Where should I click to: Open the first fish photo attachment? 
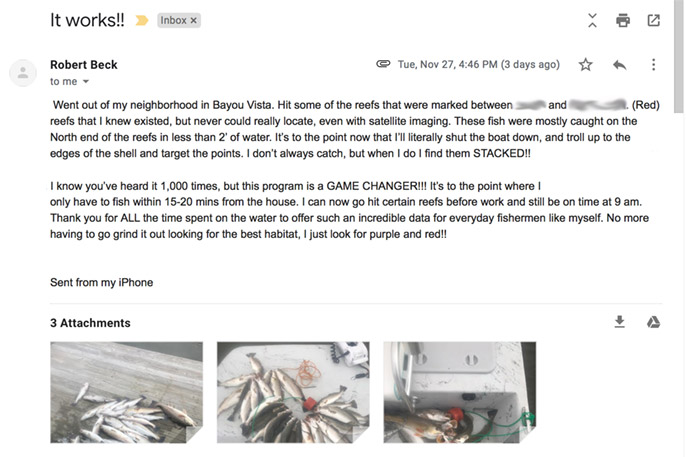[127, 392]
